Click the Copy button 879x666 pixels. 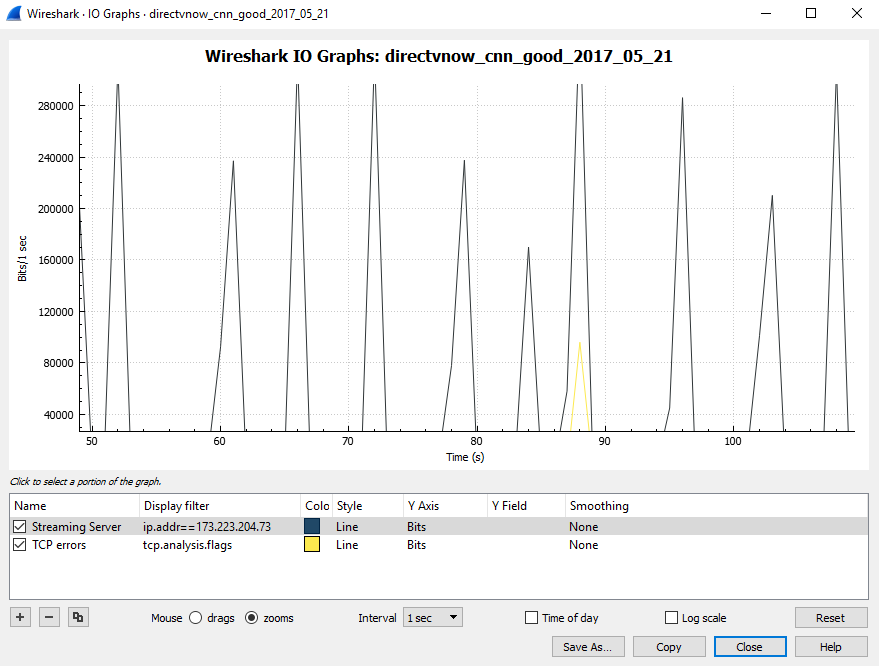point(669,647)
